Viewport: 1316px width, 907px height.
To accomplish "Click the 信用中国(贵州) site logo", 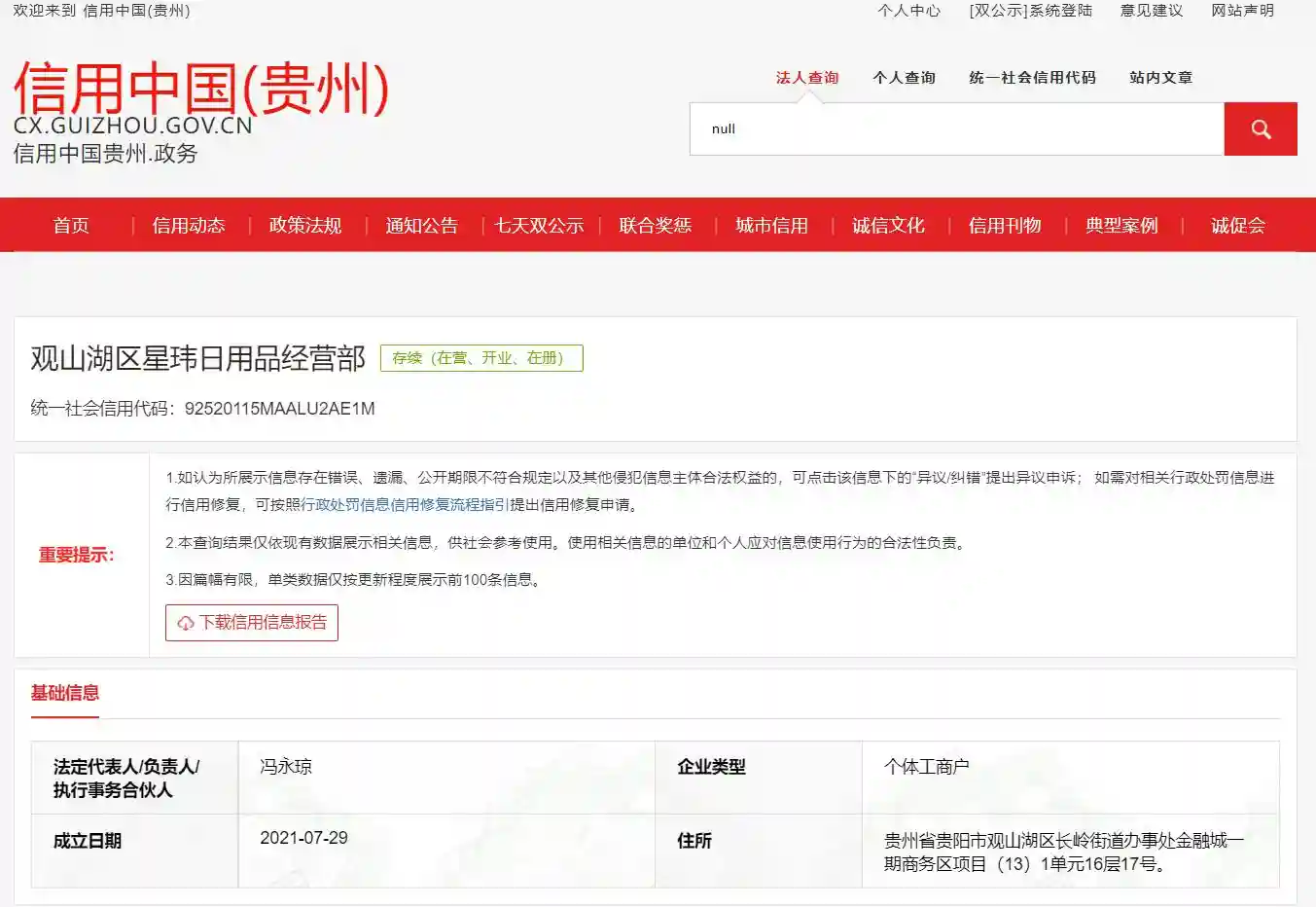I will coord(200,88).
